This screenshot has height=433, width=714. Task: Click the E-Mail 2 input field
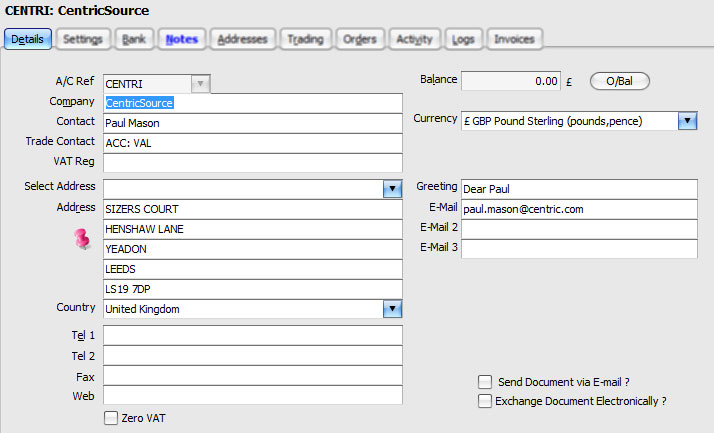click(579, 229)
